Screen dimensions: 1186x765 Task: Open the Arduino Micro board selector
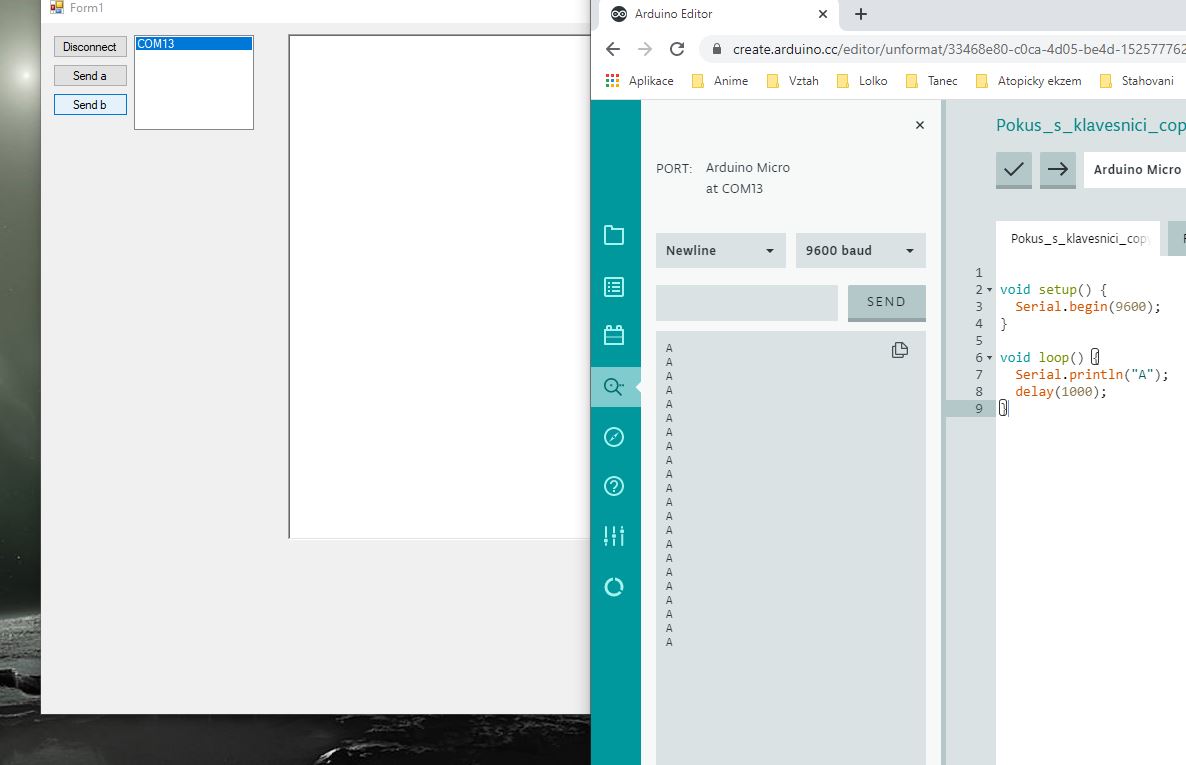coord(1136,170)
